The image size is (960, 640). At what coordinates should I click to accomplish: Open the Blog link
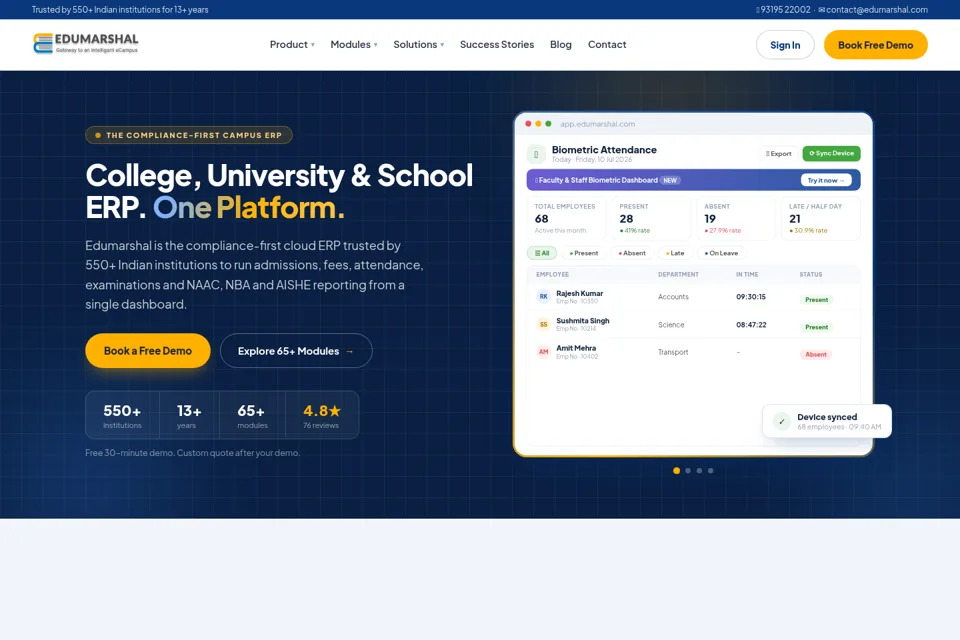pyautogui.click(x=561, y=45)
